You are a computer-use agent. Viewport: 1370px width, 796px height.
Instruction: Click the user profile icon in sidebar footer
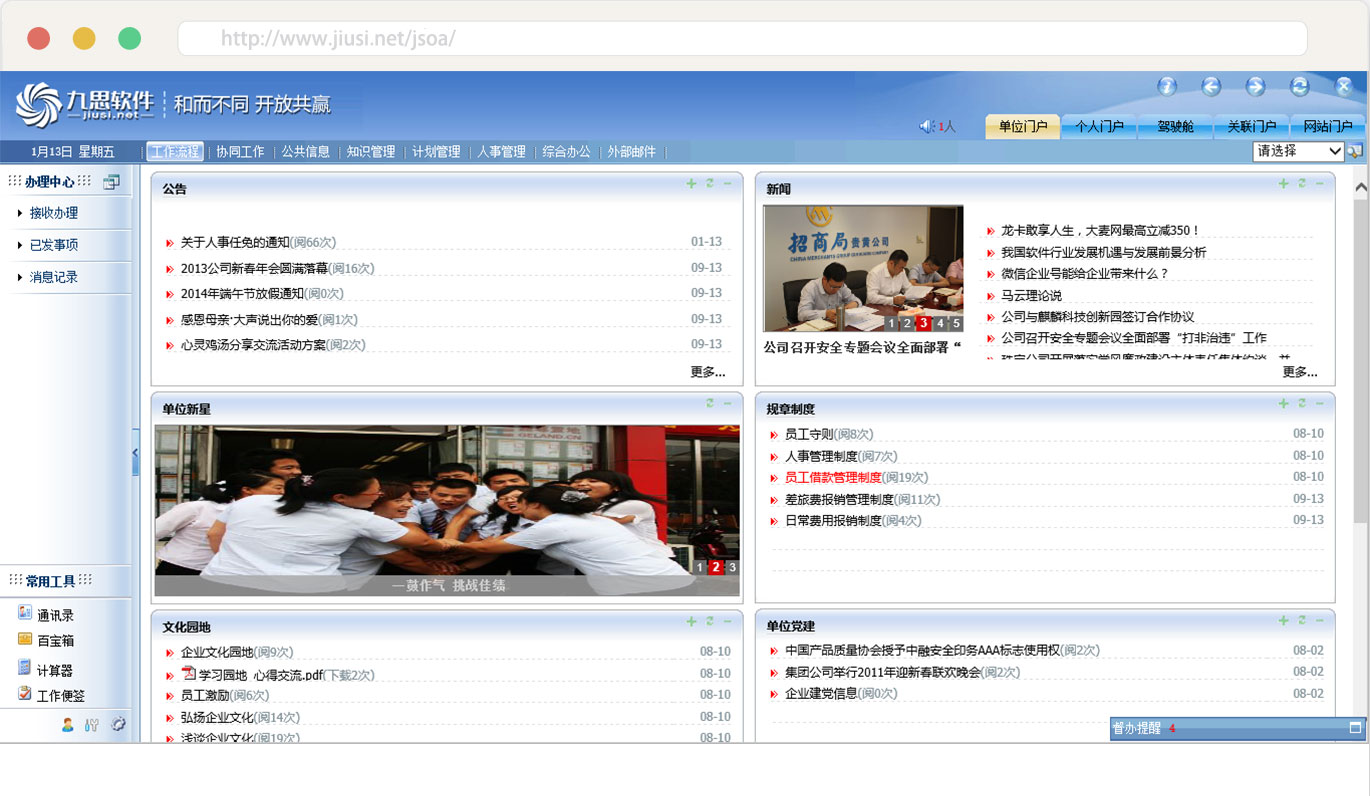[x=67, y=725]
